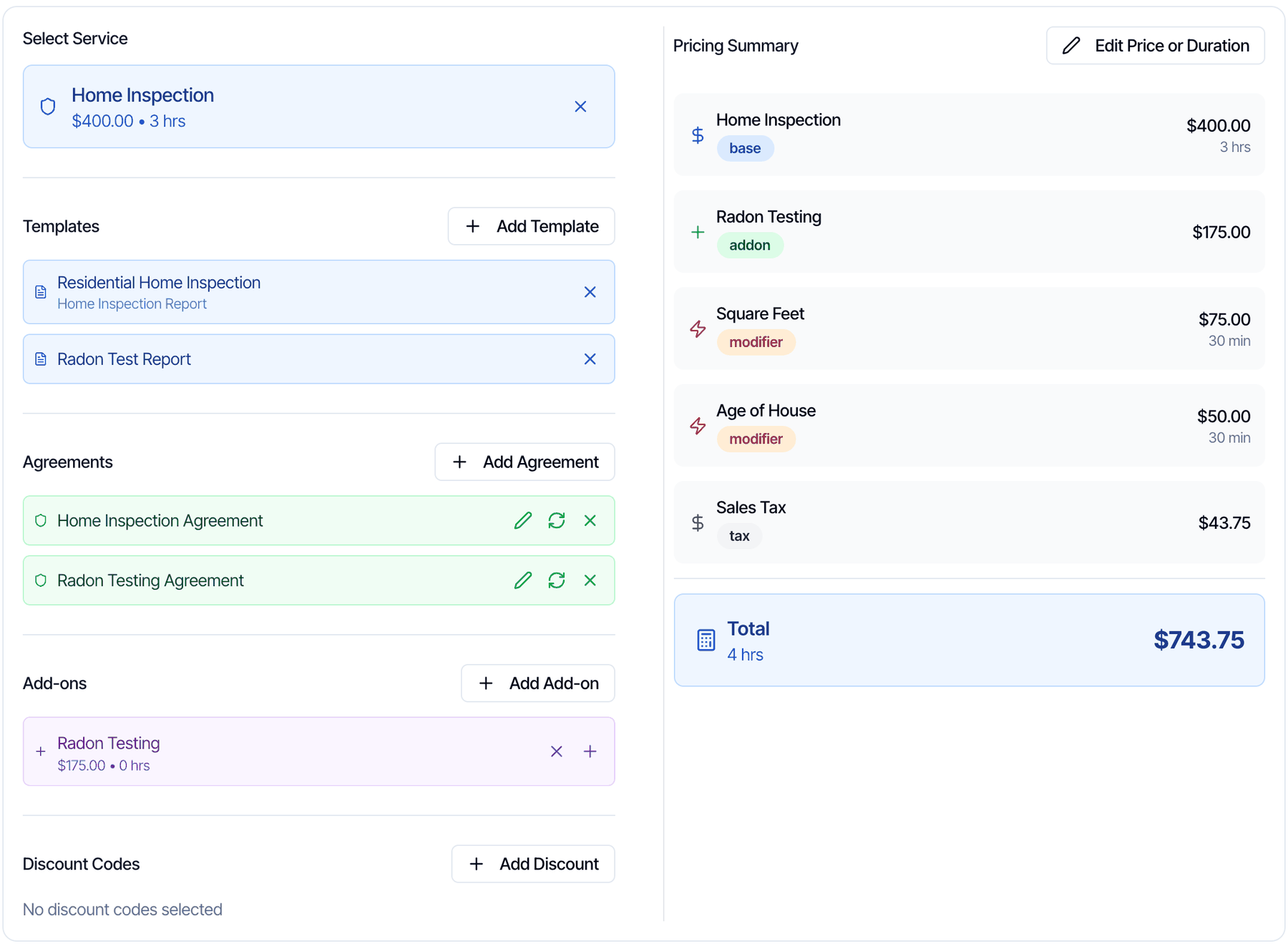1288x944 pixels.
Task: Open the Add Agreement dialog
Action: click(x=525, y=462)
